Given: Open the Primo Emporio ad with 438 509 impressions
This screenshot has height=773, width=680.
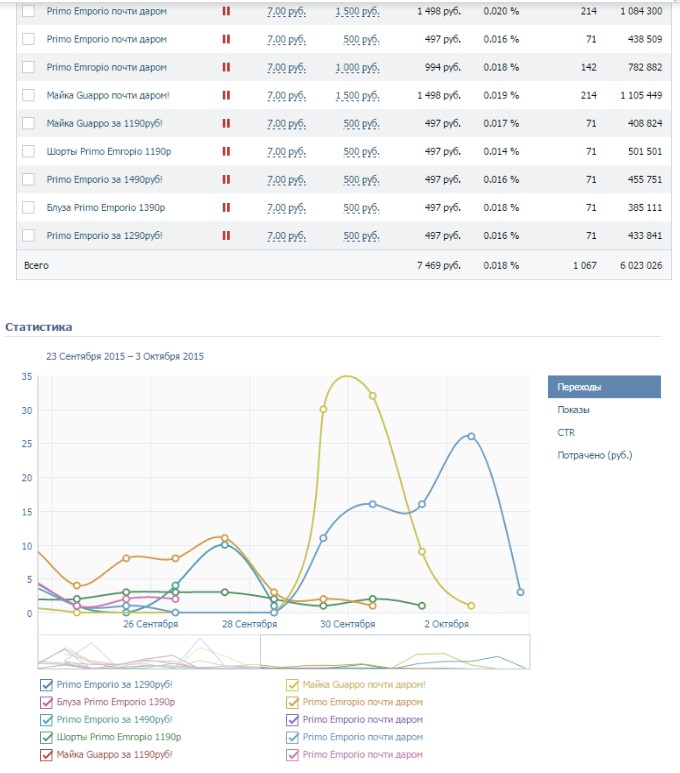Looking at the screenshot, I should (107, 39).
